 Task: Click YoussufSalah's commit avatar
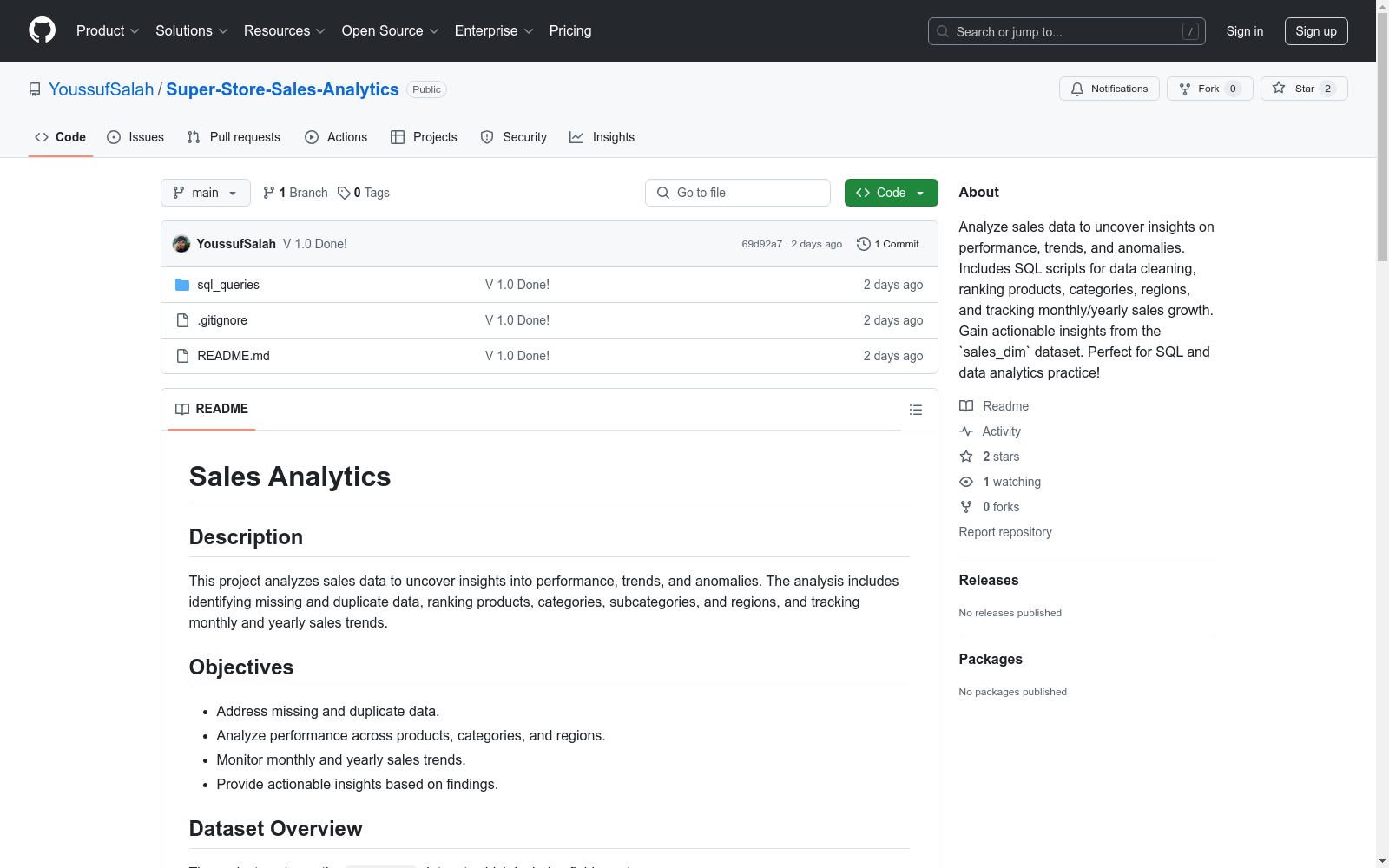click(181, 244)
